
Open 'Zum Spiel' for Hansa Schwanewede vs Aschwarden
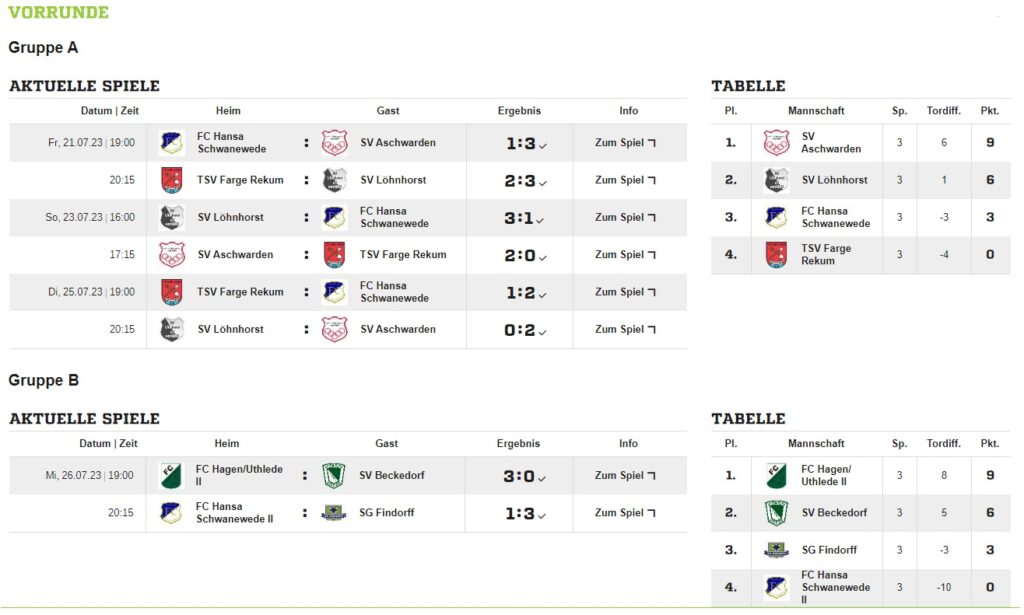[x=625, y=143]
